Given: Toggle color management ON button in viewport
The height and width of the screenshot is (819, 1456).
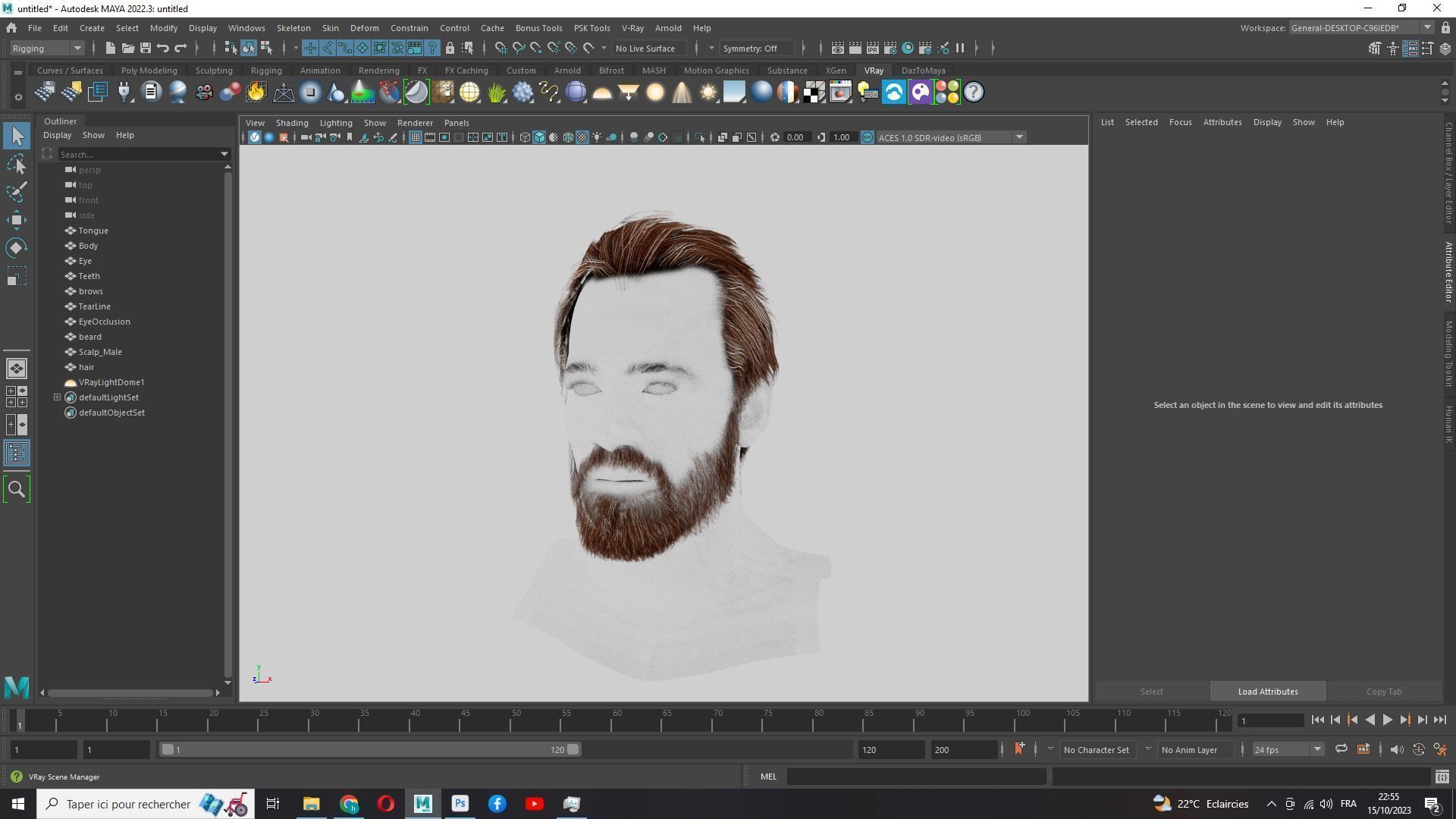Looking at the screenshot, I should pos(868,138).
